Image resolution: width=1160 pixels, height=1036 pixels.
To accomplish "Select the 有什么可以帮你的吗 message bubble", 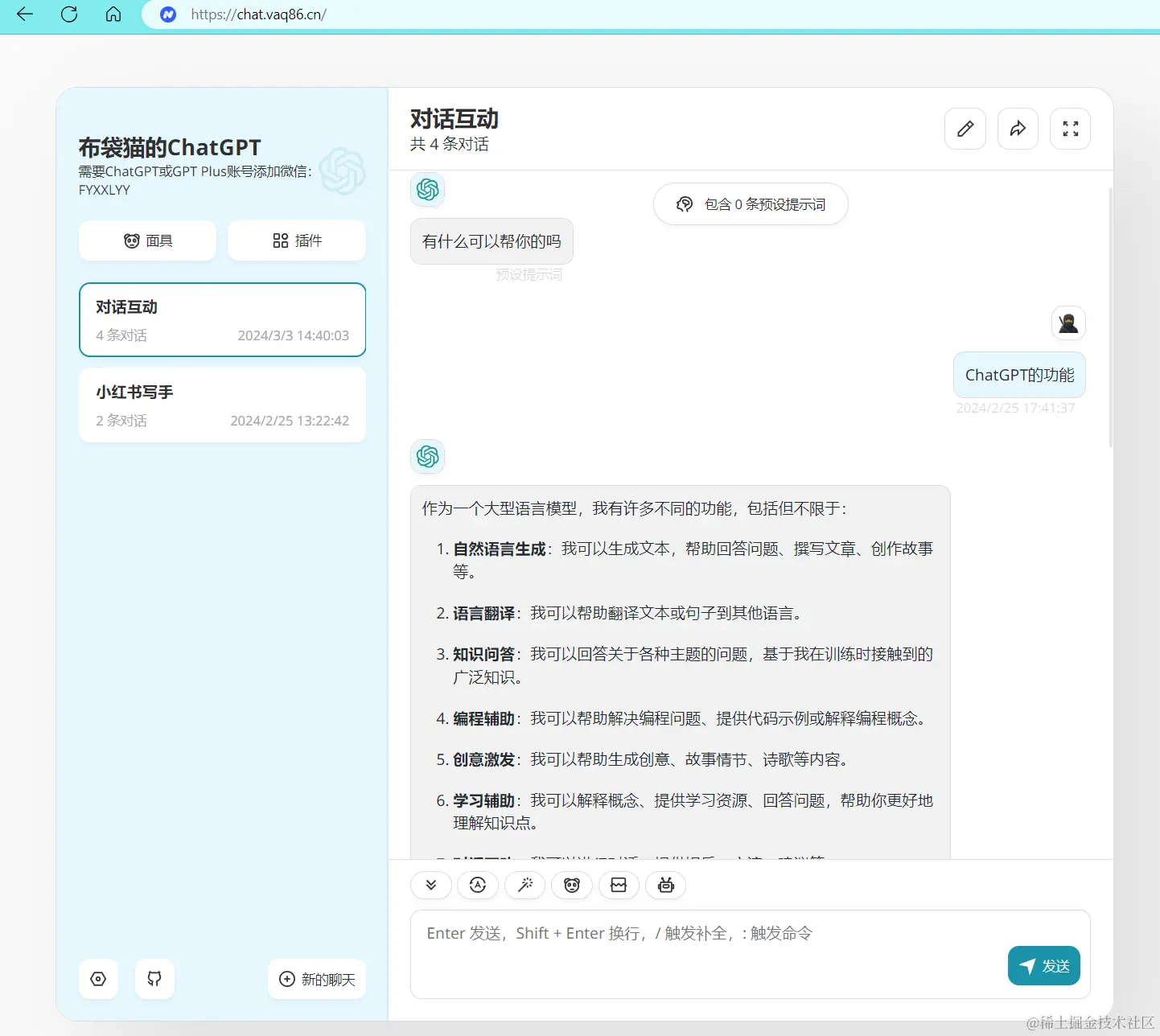I will pyautogui.click(x=492, y=241).
